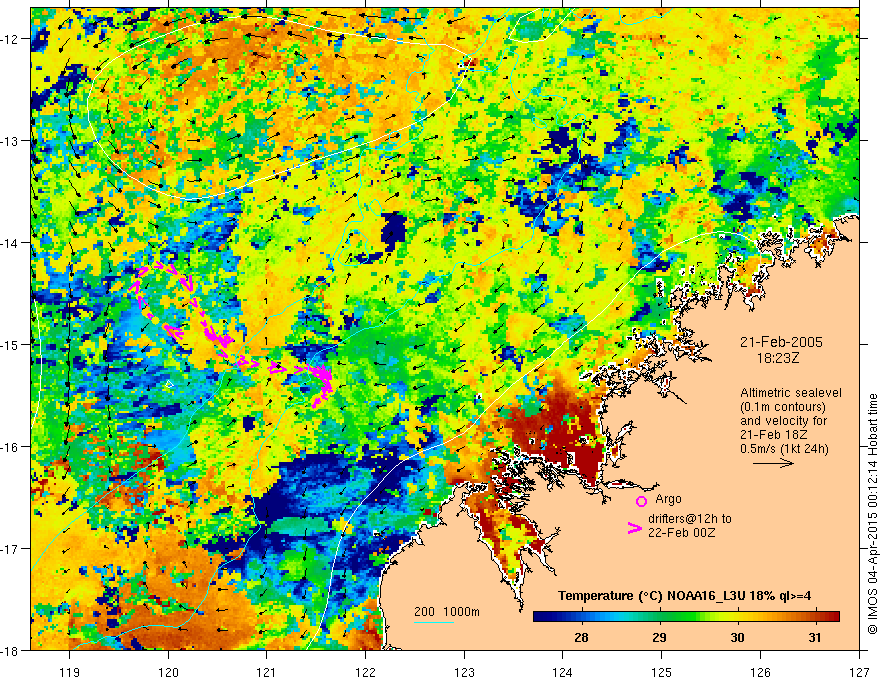Click the temperature colorbar at 28
The height and width of the screenshot is (680, 880).
point(581,617)
